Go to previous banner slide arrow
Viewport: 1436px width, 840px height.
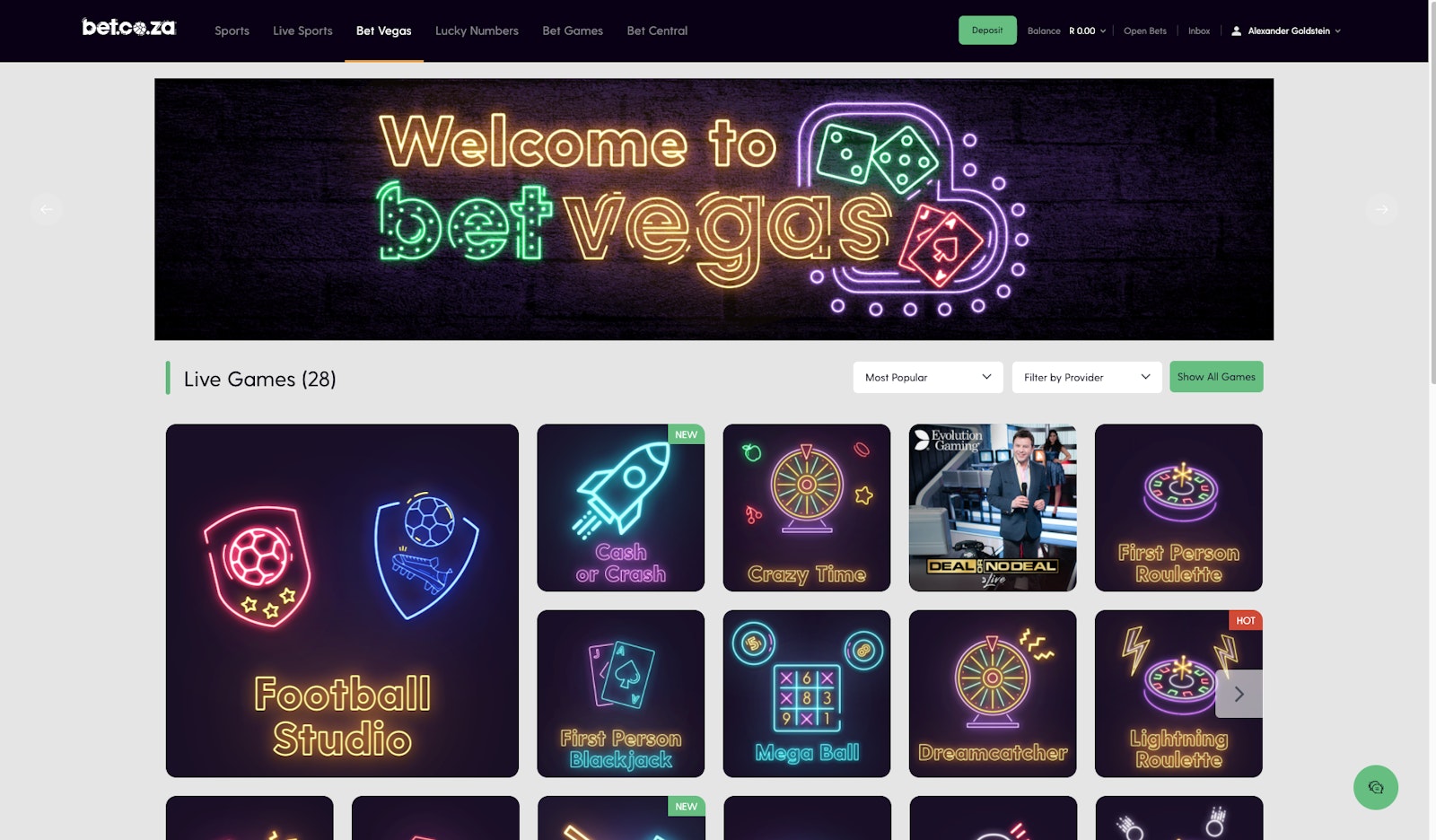(47, 209)
